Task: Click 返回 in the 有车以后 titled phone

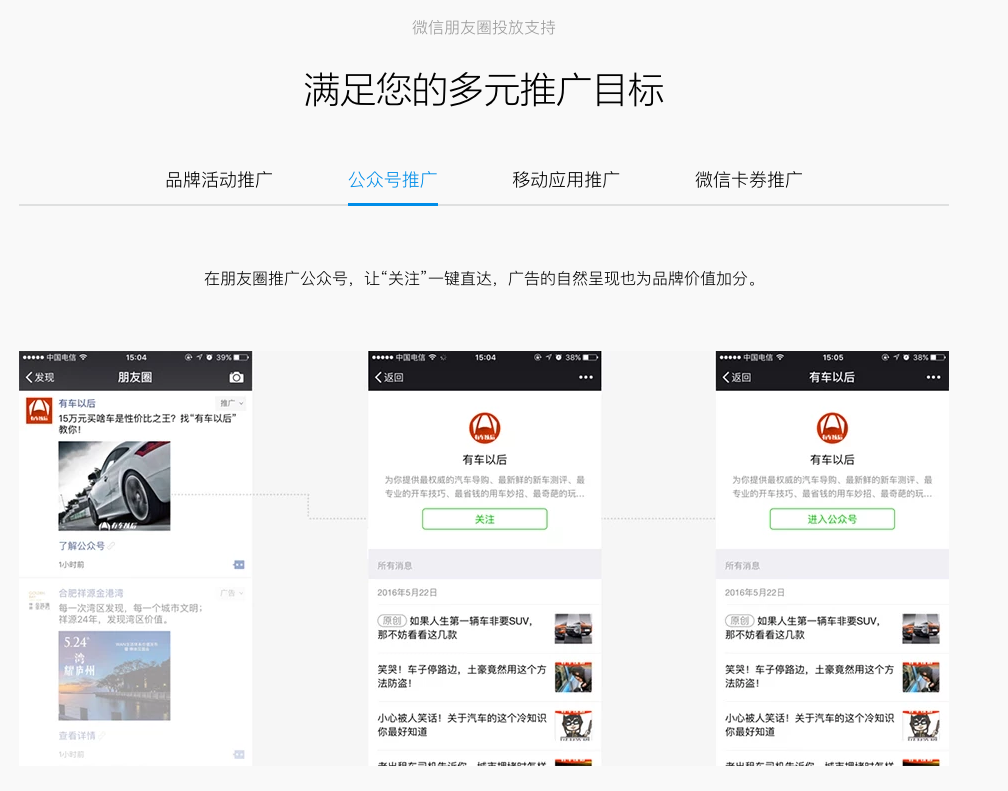Action: [x=737, y=377]
